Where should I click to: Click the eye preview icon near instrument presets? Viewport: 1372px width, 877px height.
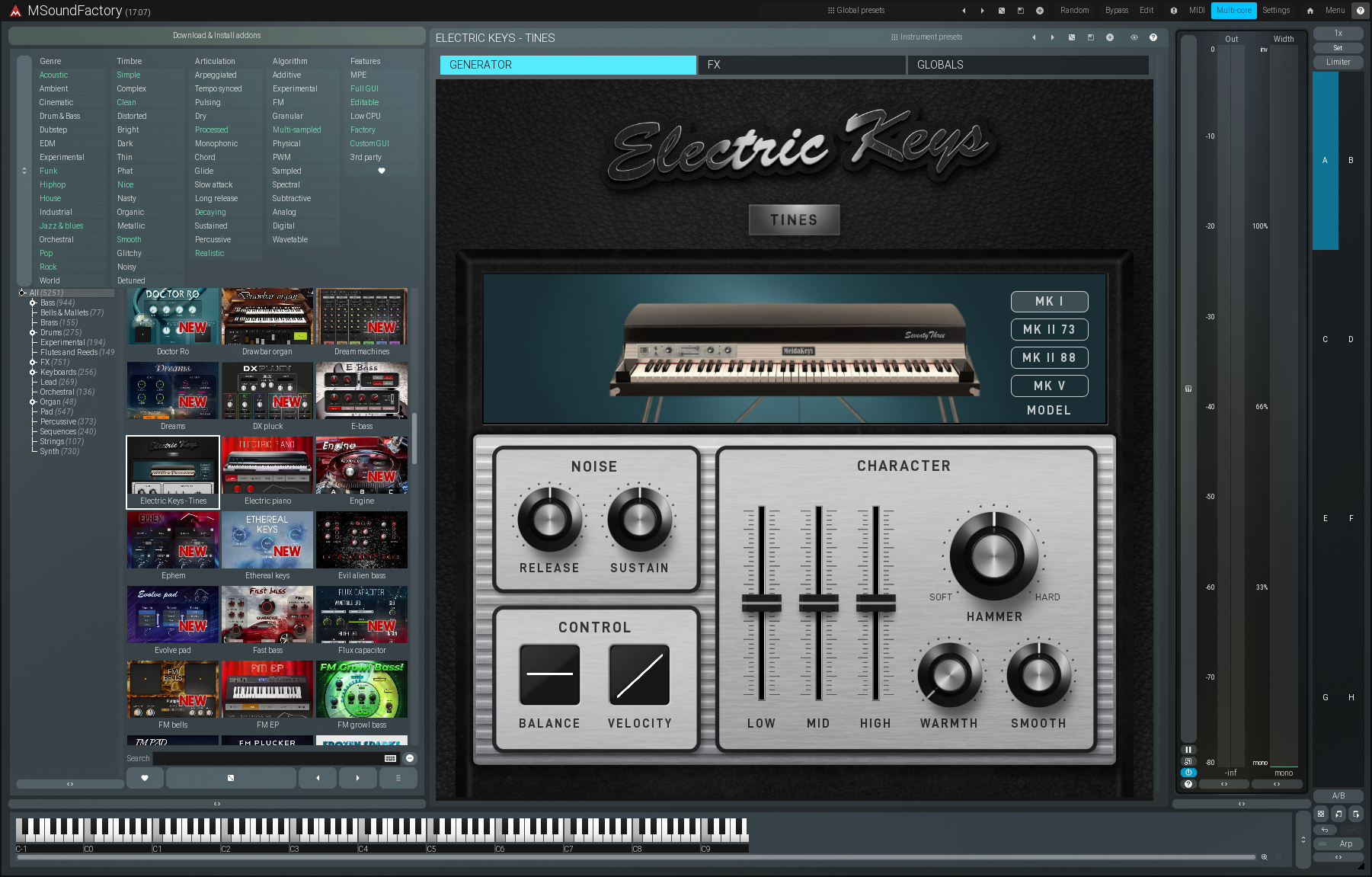tap(1134, 38)
